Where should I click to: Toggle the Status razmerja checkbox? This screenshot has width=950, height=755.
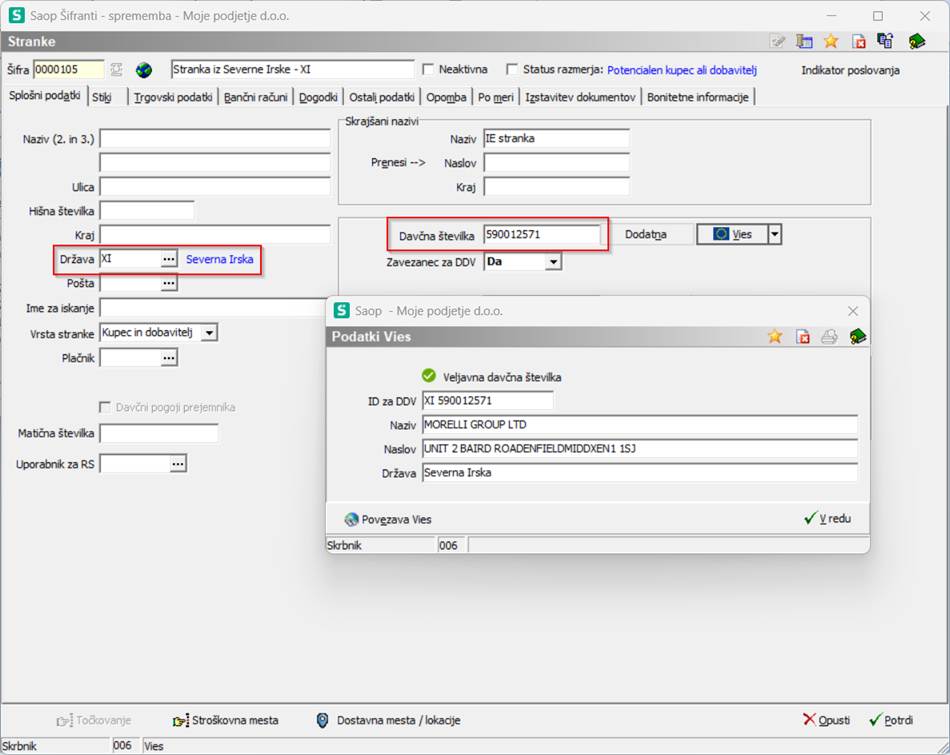click(x=512, y=69)
